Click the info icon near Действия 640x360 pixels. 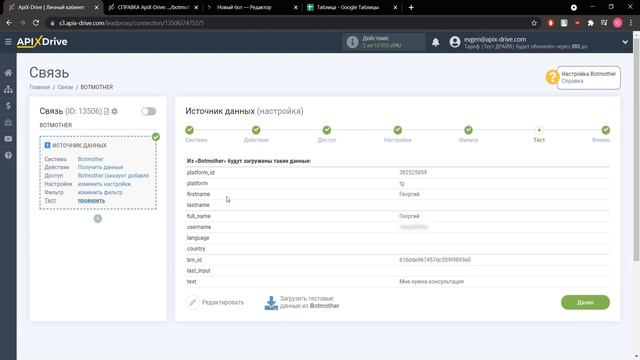point(352,42)
